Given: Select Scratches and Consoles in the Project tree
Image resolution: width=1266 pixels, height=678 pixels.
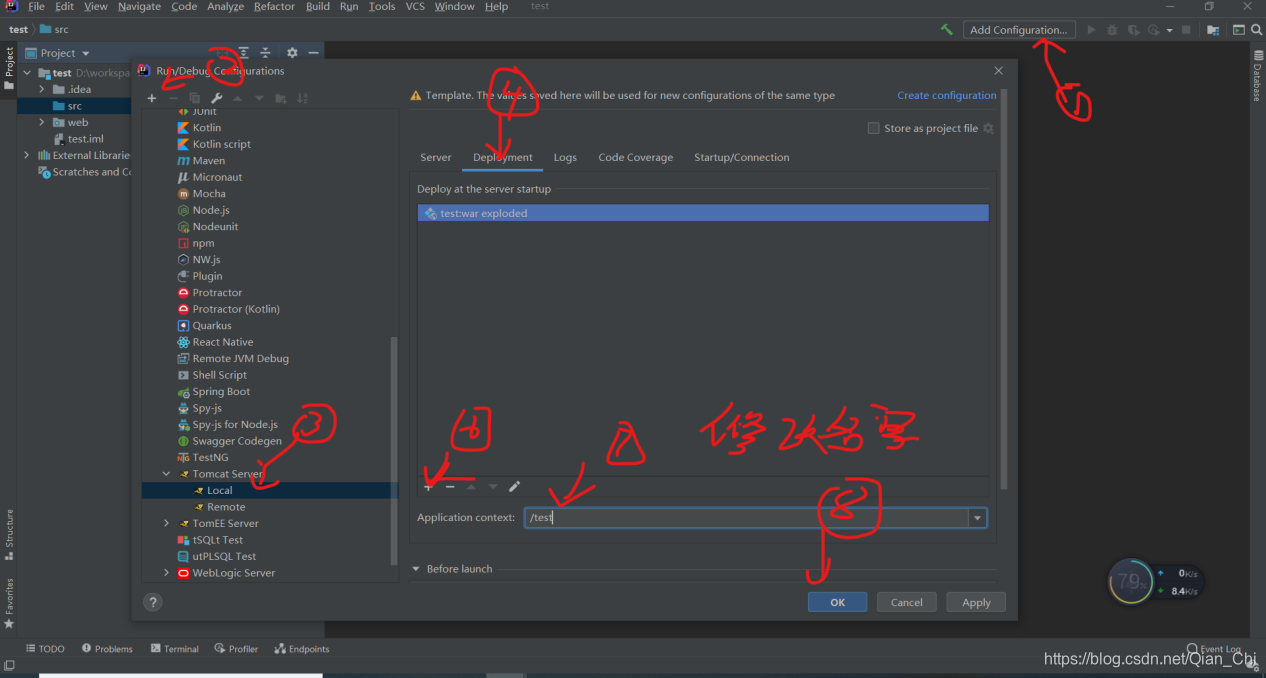Looking at the screenshot, I should click(84, 172).
